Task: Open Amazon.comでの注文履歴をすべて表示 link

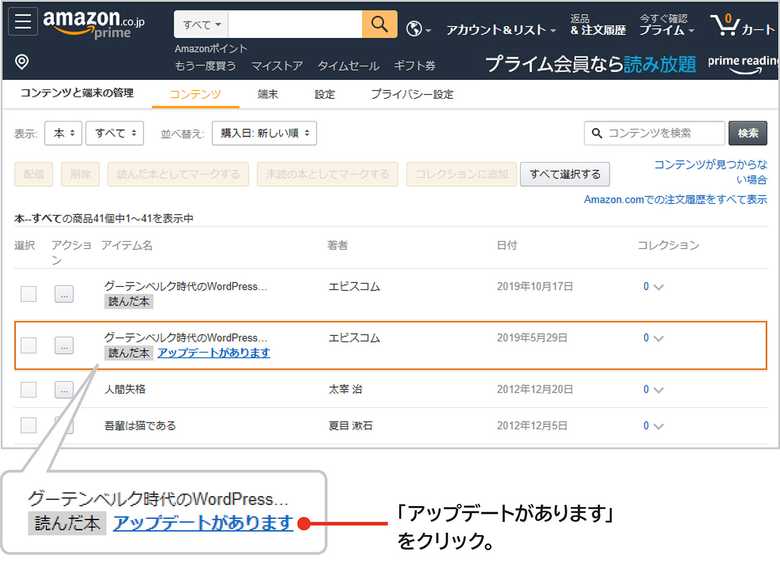Action: (676, 199)
